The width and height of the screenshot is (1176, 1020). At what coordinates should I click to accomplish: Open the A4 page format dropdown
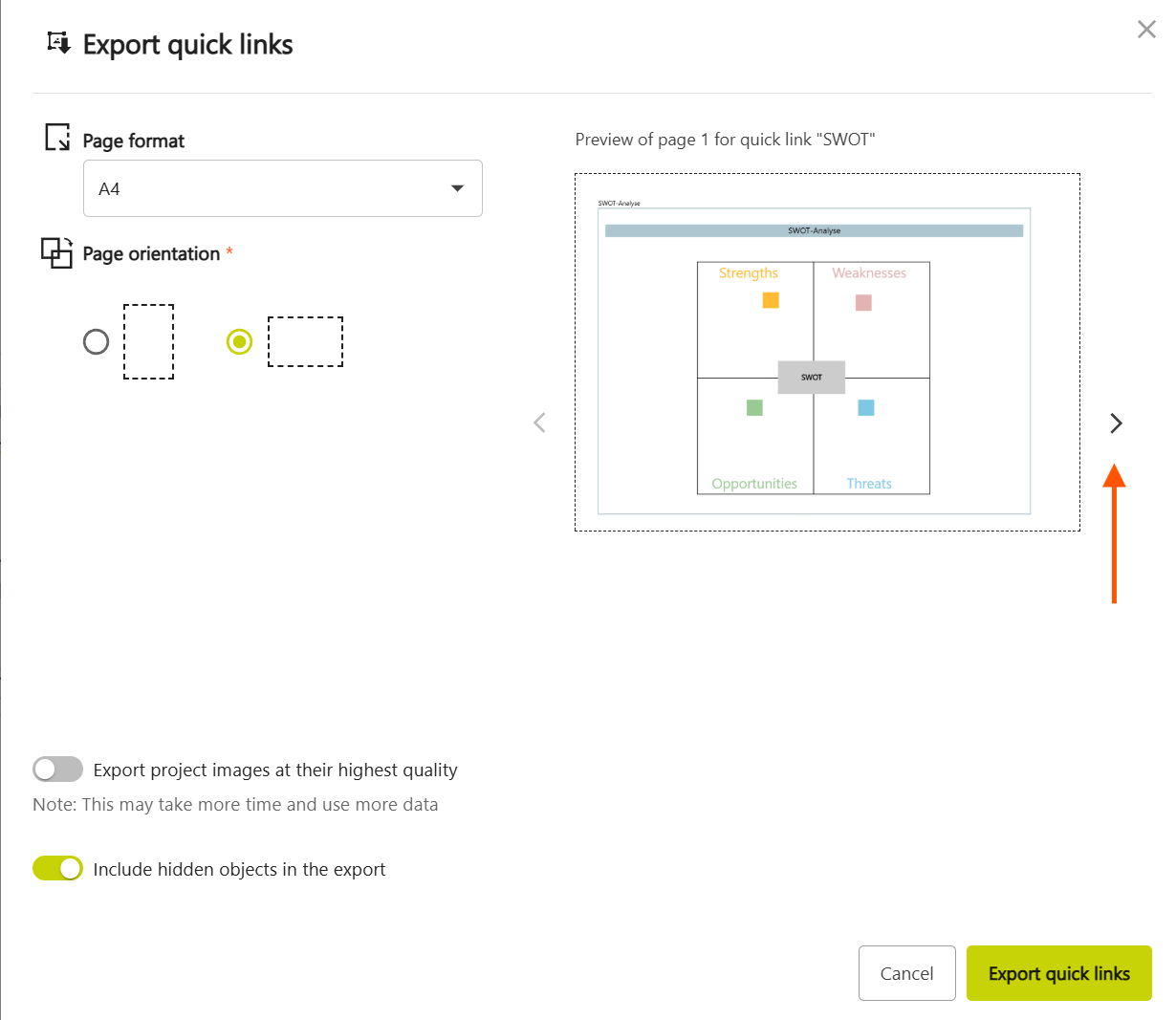pos(282,188)
